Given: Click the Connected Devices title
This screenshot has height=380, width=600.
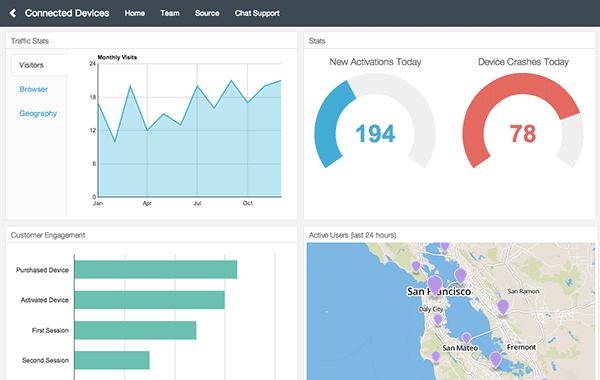Looking at the screenshot, I should (x=67, y=13).
